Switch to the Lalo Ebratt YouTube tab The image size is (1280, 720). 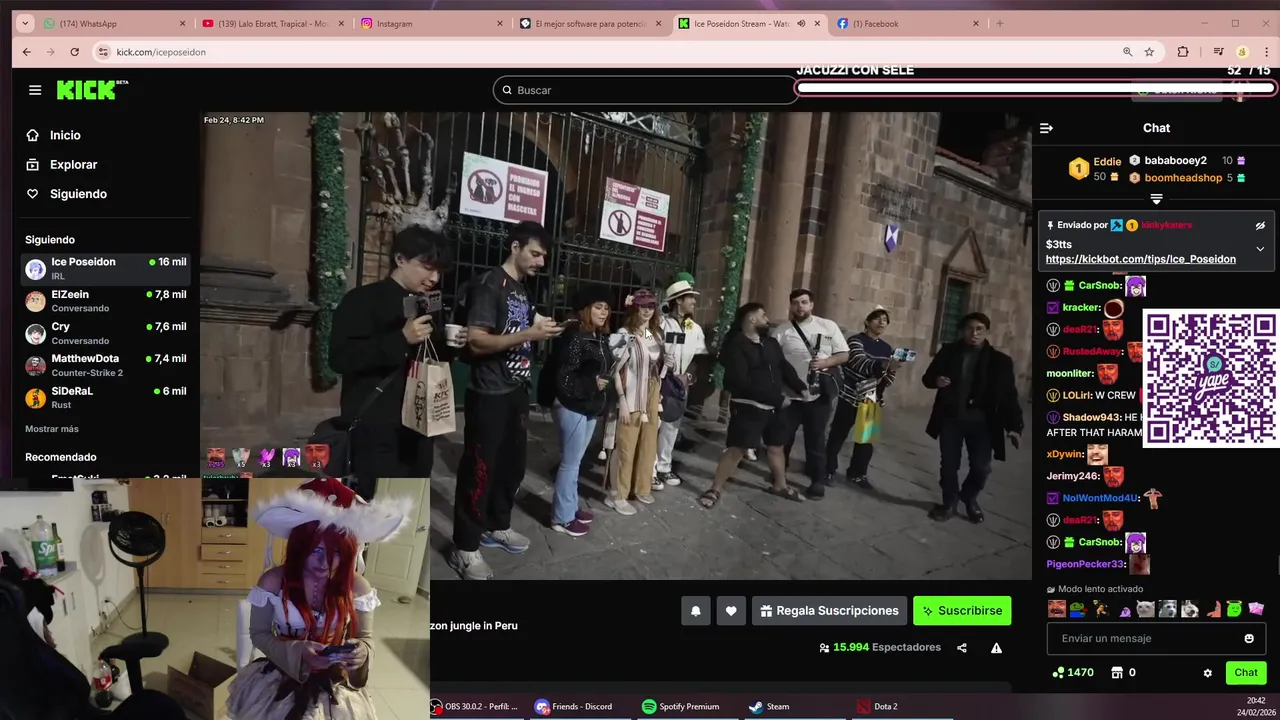coord(272,23)
